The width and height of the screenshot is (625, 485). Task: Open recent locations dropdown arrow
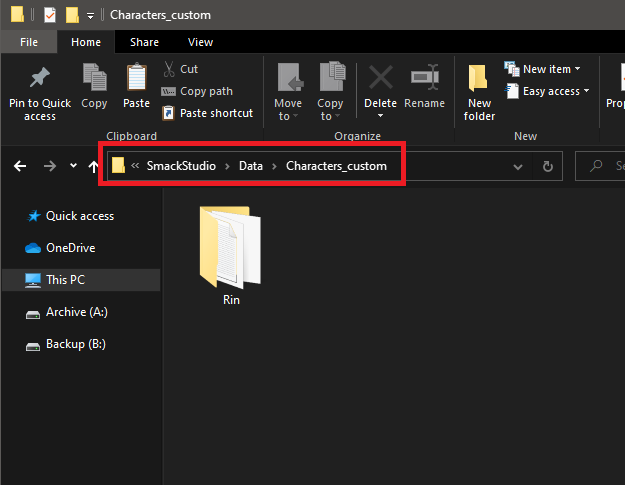click(73, 165)
